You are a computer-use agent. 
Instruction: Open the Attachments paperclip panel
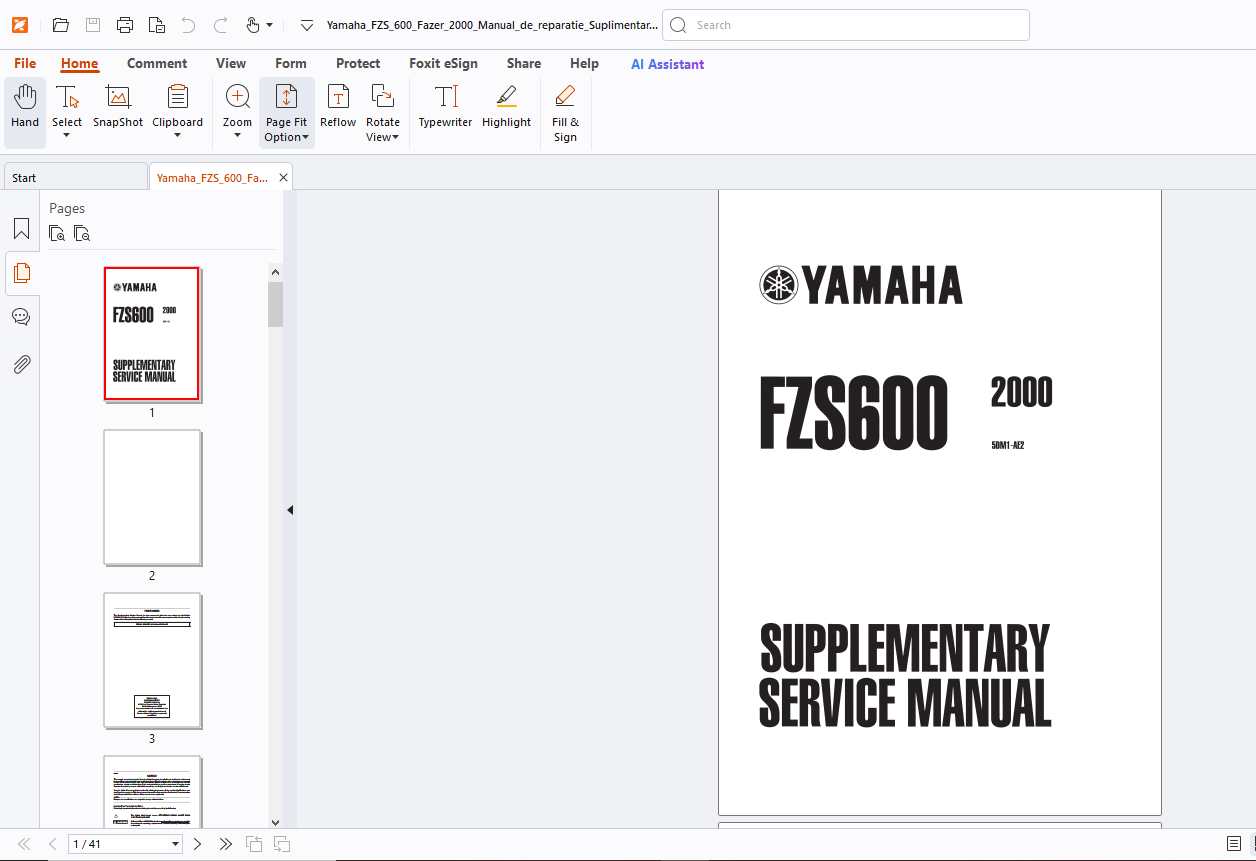point(21,364)
